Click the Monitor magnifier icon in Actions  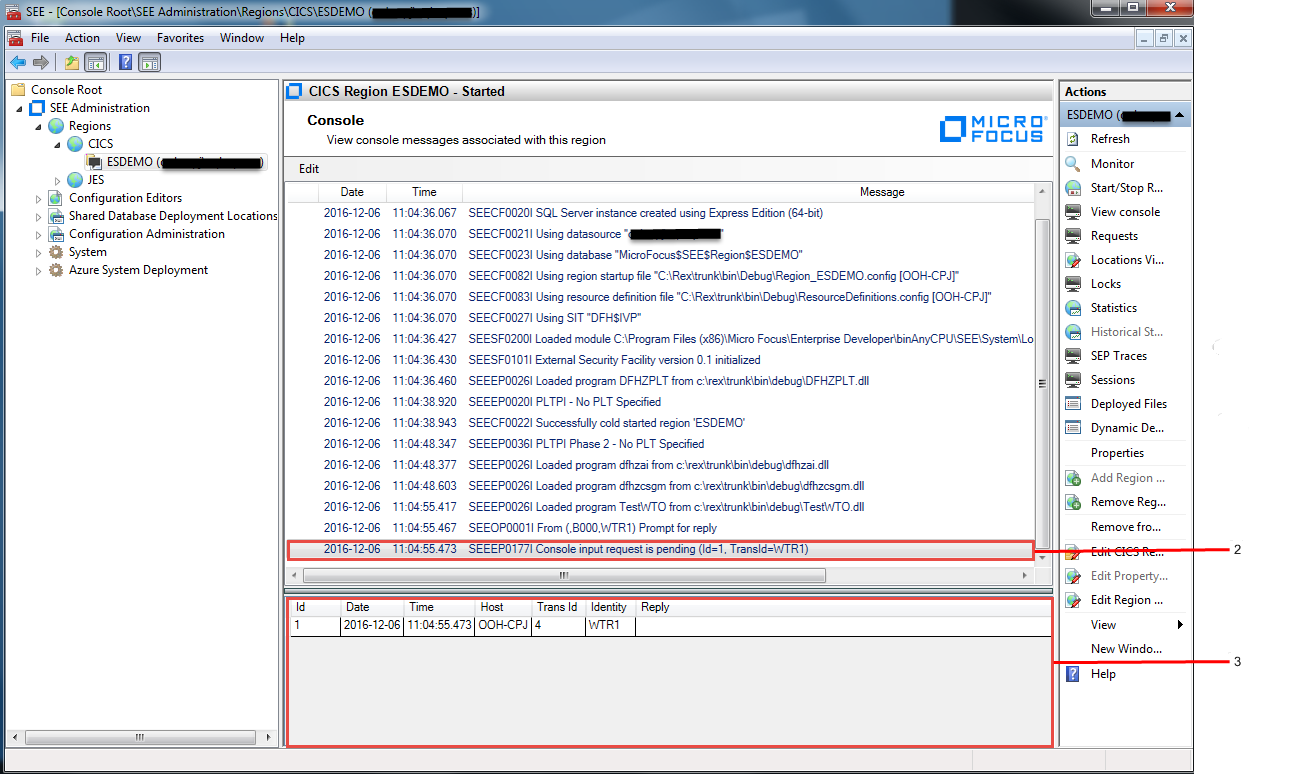click(x=1073, y=164)
